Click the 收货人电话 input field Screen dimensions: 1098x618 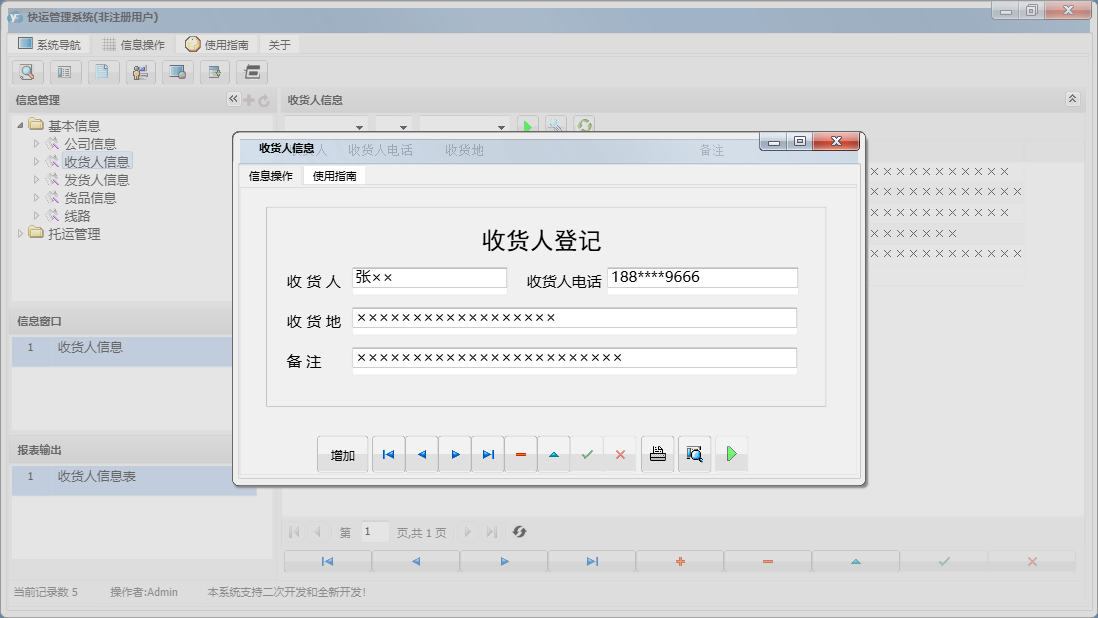click(702, 278)
